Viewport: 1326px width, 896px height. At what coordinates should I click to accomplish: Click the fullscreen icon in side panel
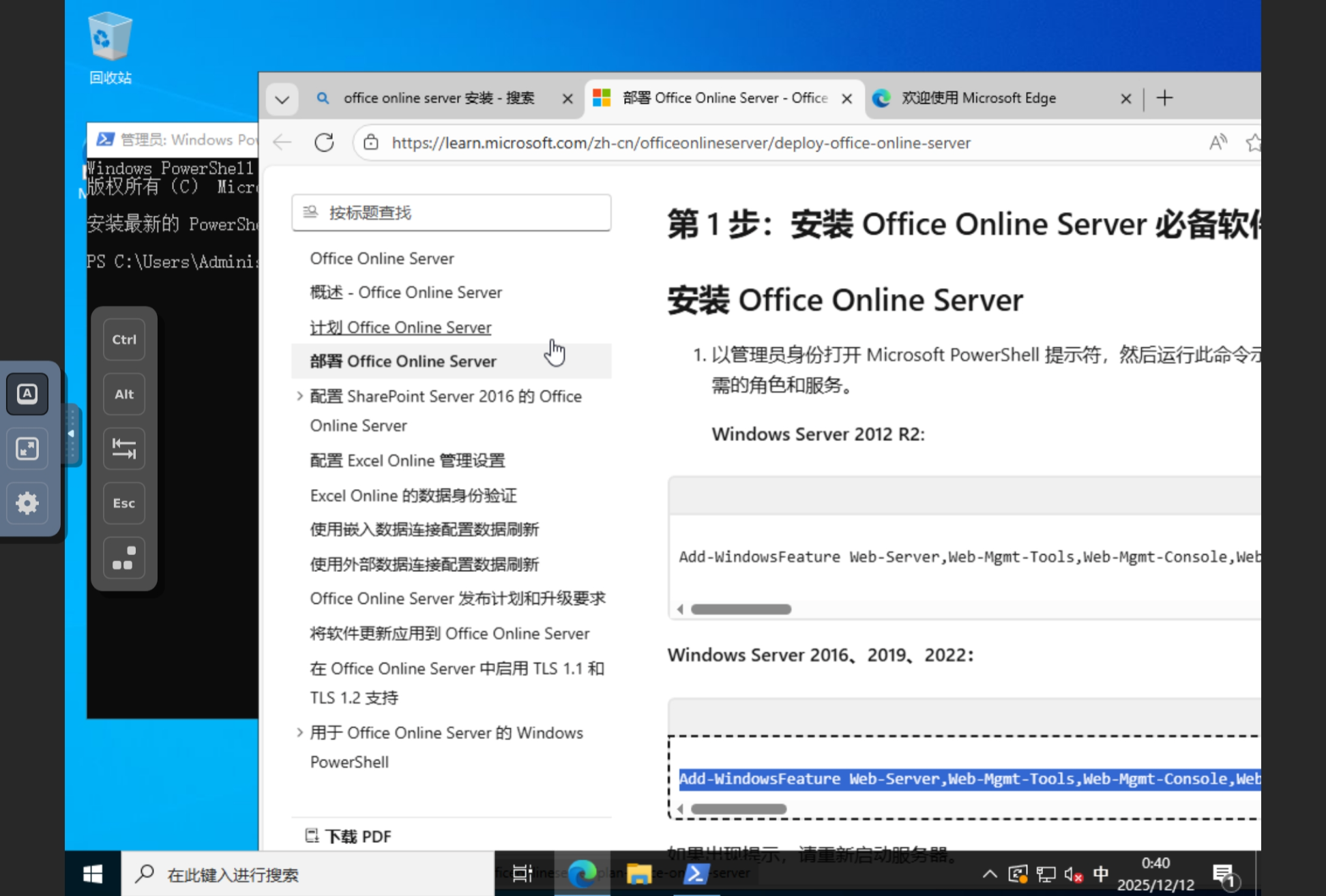[x=27, y=448]
